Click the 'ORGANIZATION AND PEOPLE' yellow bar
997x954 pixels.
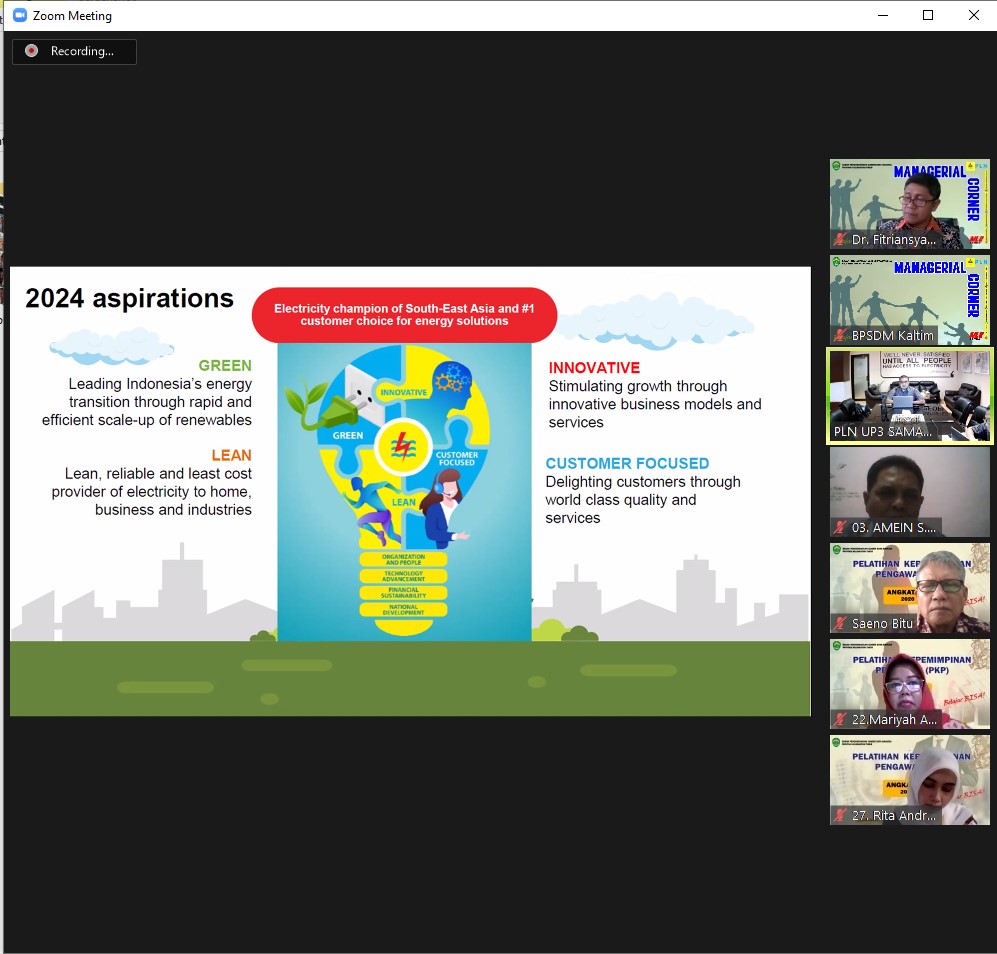(x=403, y=560)
